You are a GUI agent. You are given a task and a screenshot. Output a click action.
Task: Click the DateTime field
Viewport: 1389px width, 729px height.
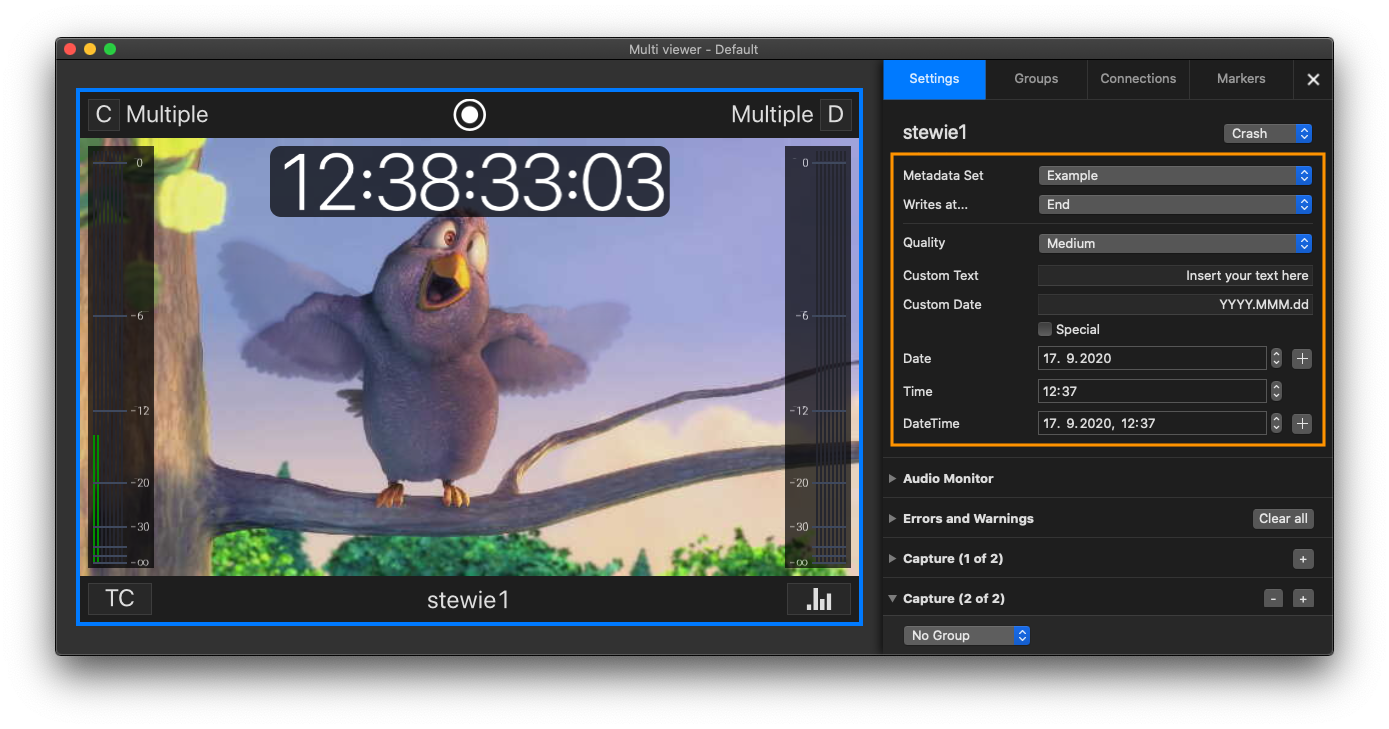[1152, 423]
